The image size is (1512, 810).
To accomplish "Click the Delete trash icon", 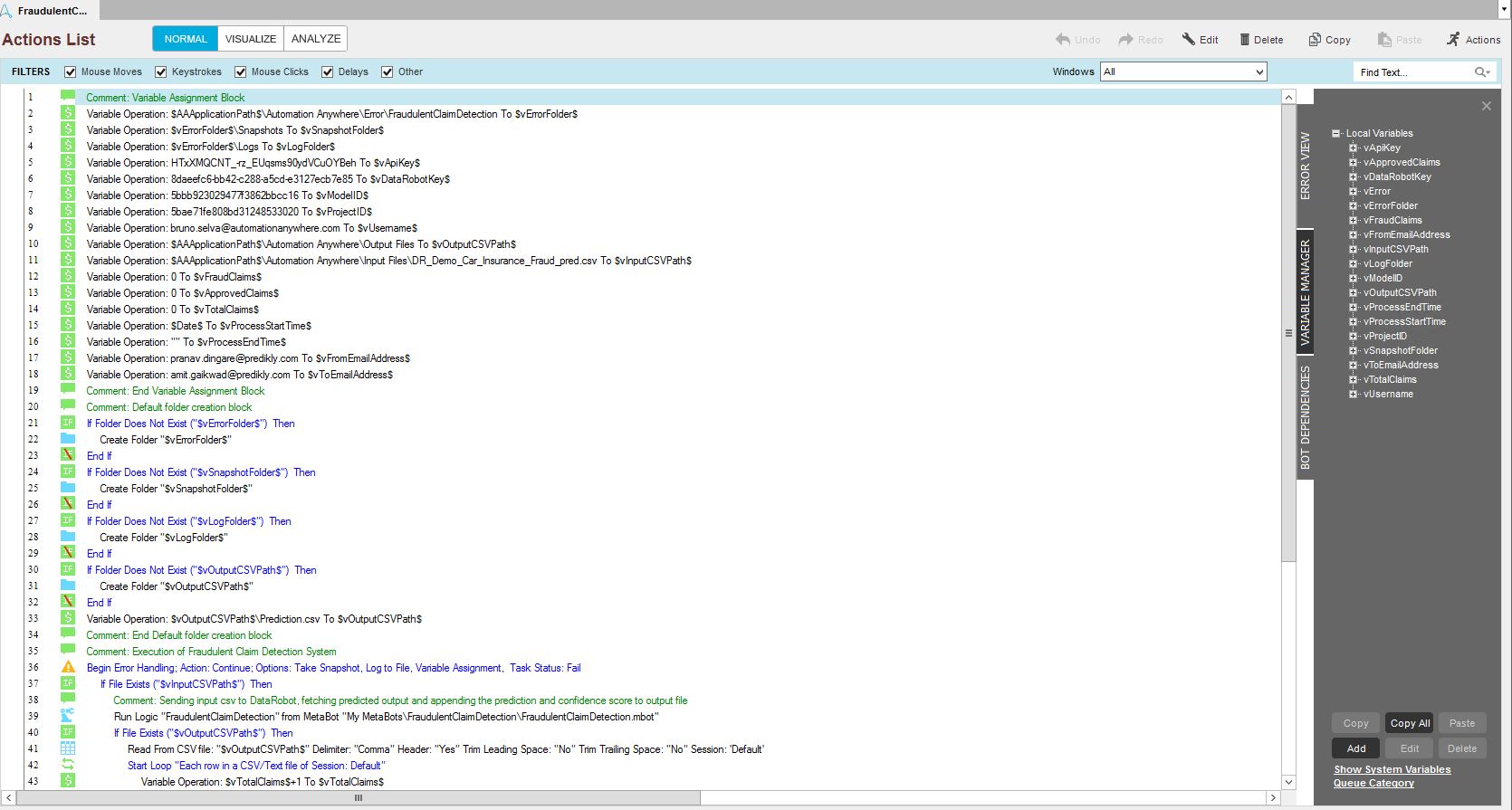I will (x=1245, y=40).
